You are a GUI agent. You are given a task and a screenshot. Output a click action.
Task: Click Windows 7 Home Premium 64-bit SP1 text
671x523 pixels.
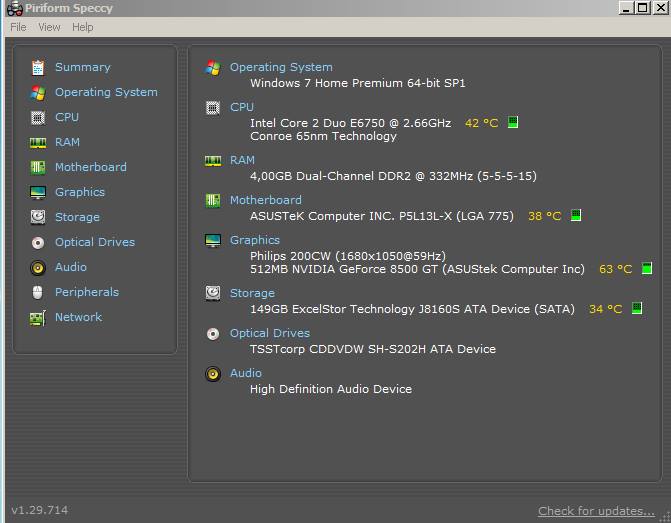[357, 83]
